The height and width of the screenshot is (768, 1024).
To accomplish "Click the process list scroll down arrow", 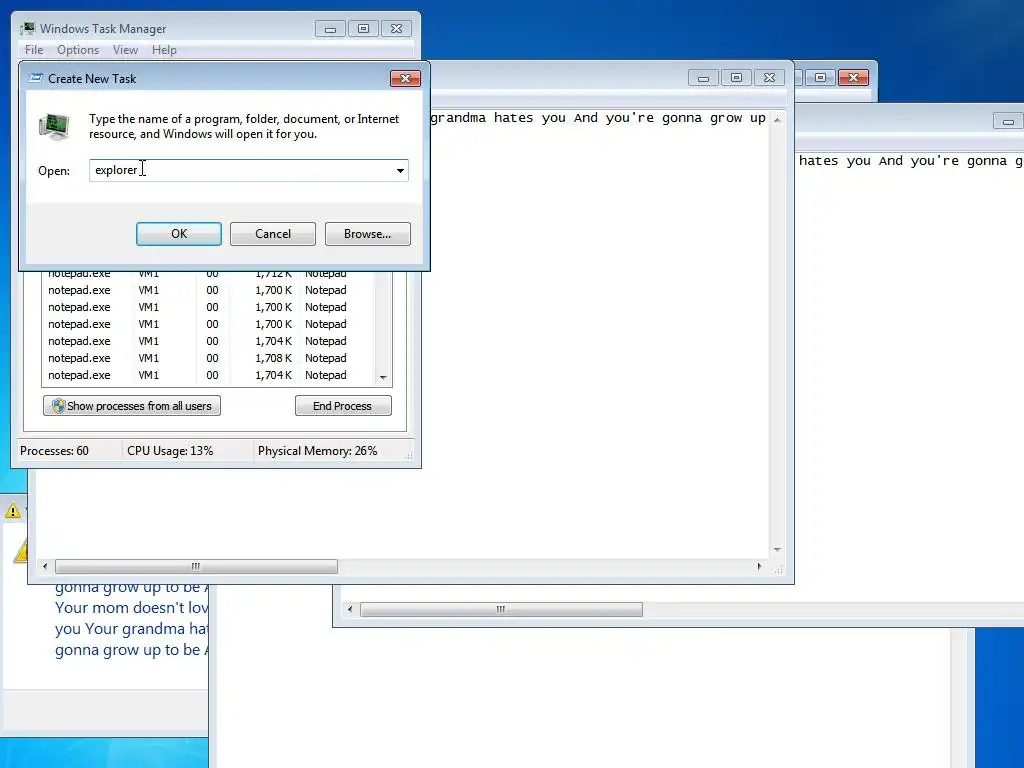I will pyautogui.click(x=383, y=377).
